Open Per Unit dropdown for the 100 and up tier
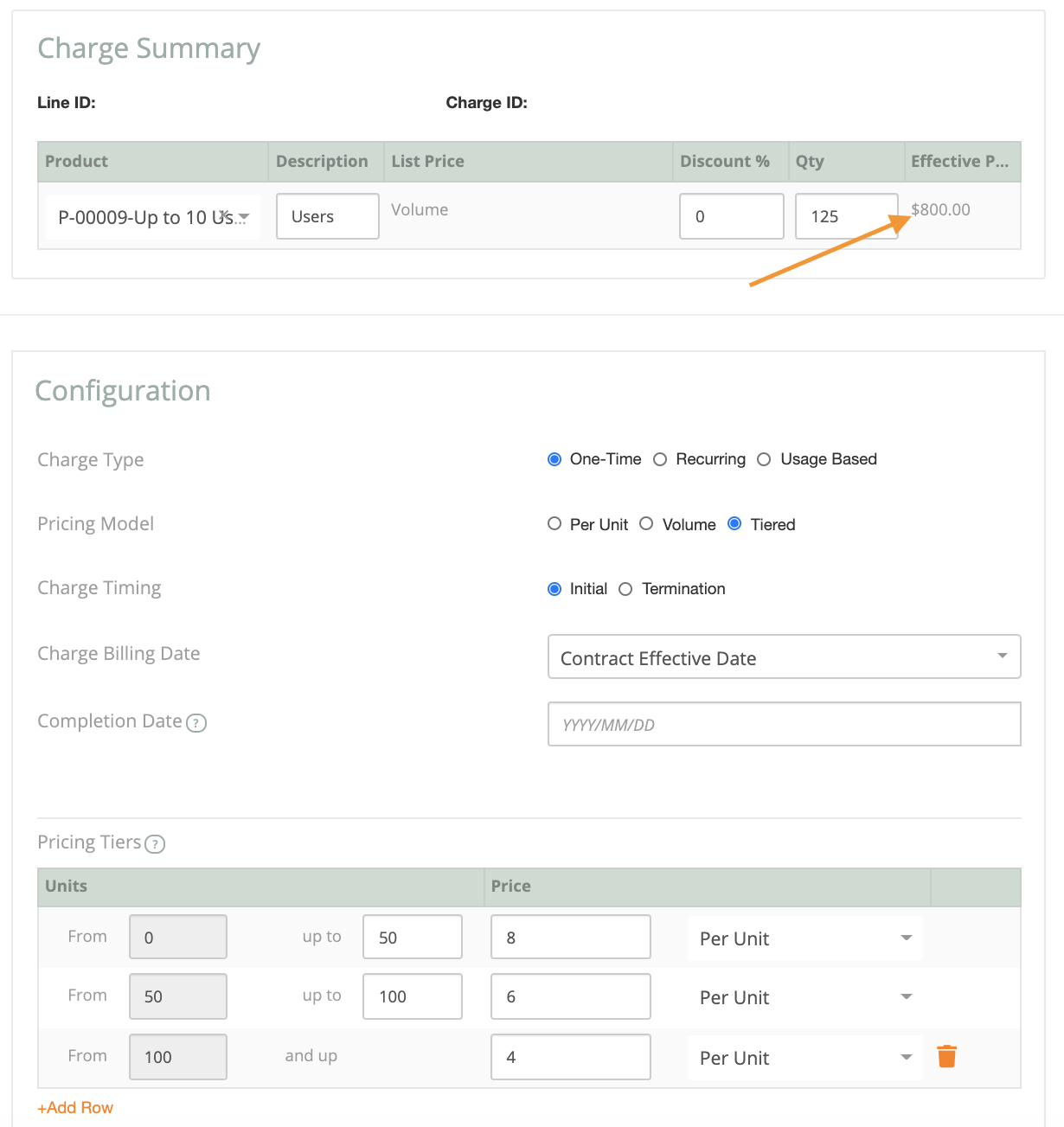Image resolution: width=1064 pixels, height=1127 pixels. (805, 1058)
